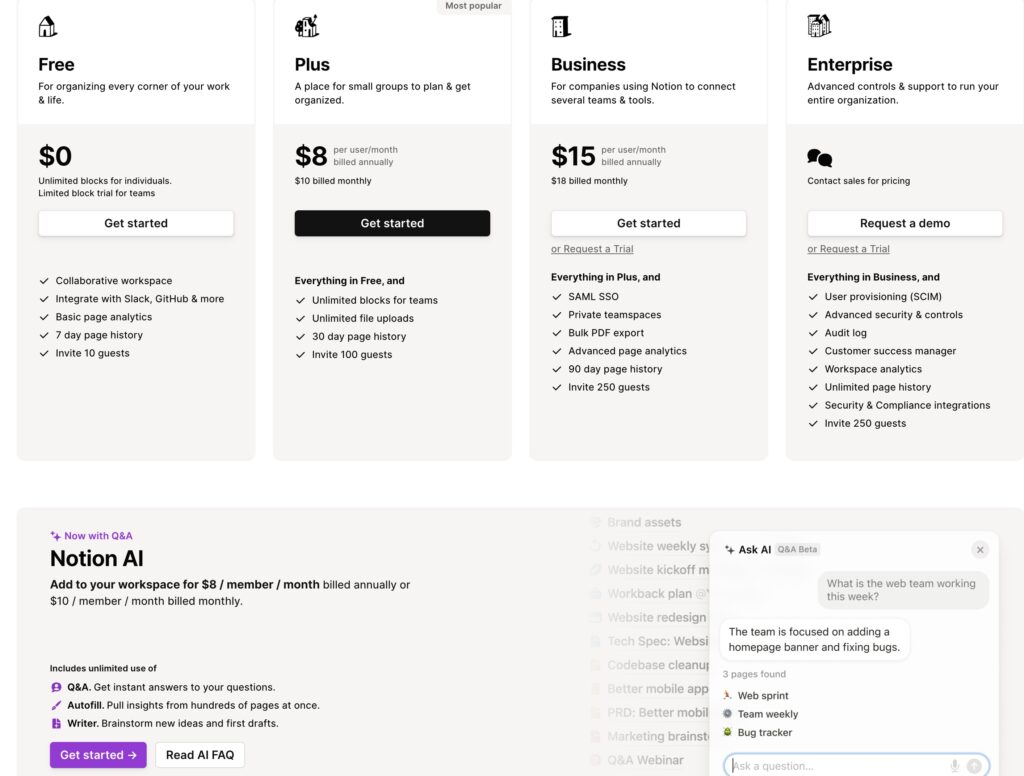
Task: Click the Writer document icon
Action: pyautogui.click(x=56, y=723)
